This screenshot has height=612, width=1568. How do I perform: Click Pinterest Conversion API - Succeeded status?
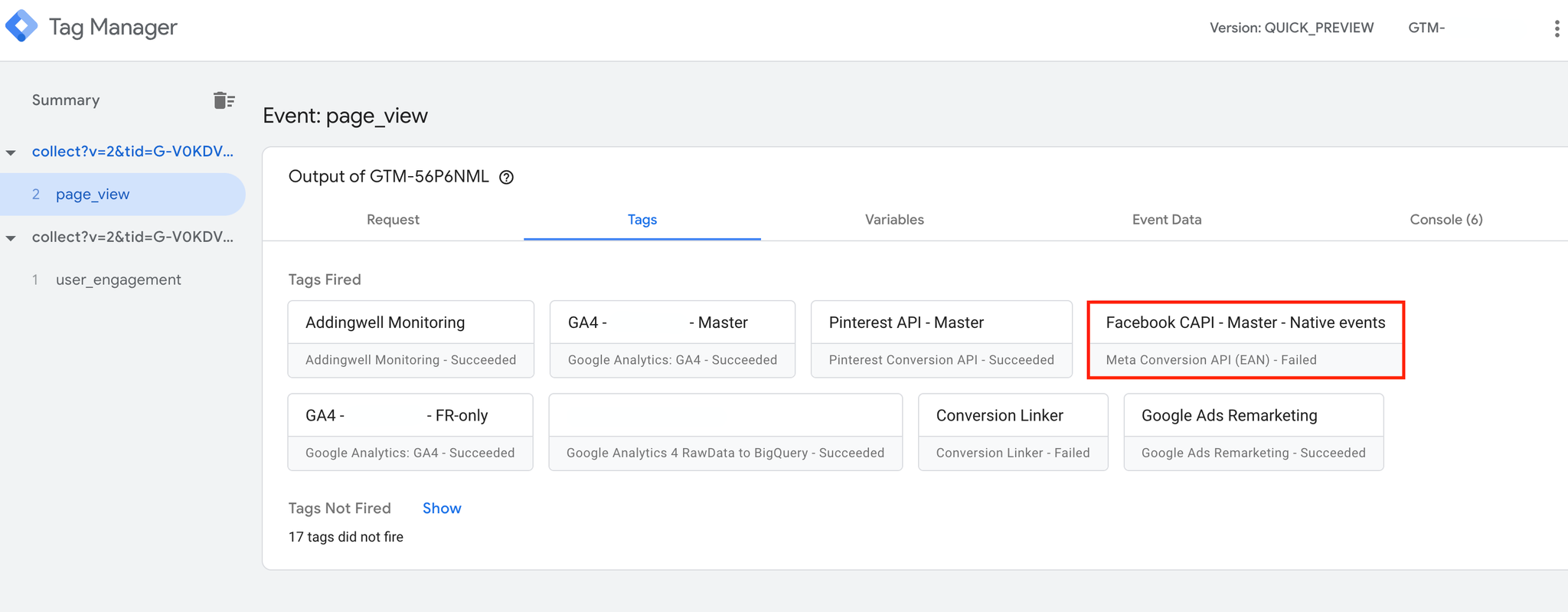[x=942, y=360]
